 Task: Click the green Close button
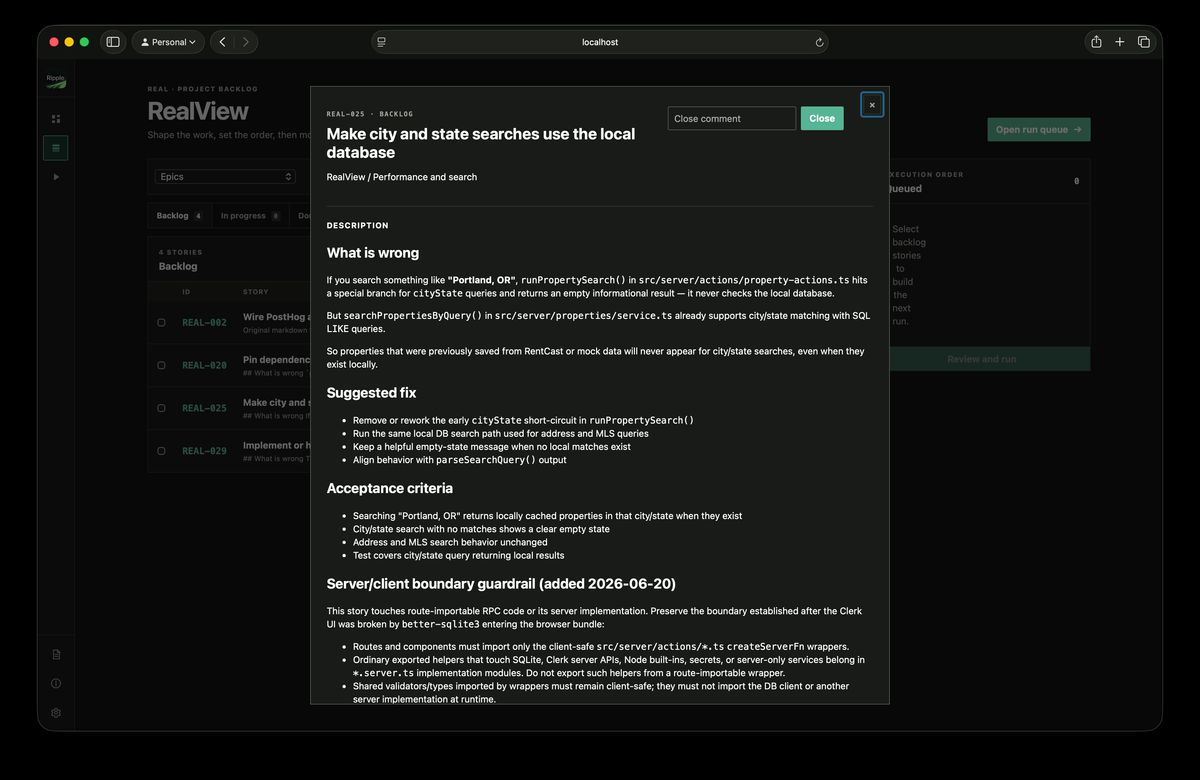pyautogui.click(x=822, y=118)
